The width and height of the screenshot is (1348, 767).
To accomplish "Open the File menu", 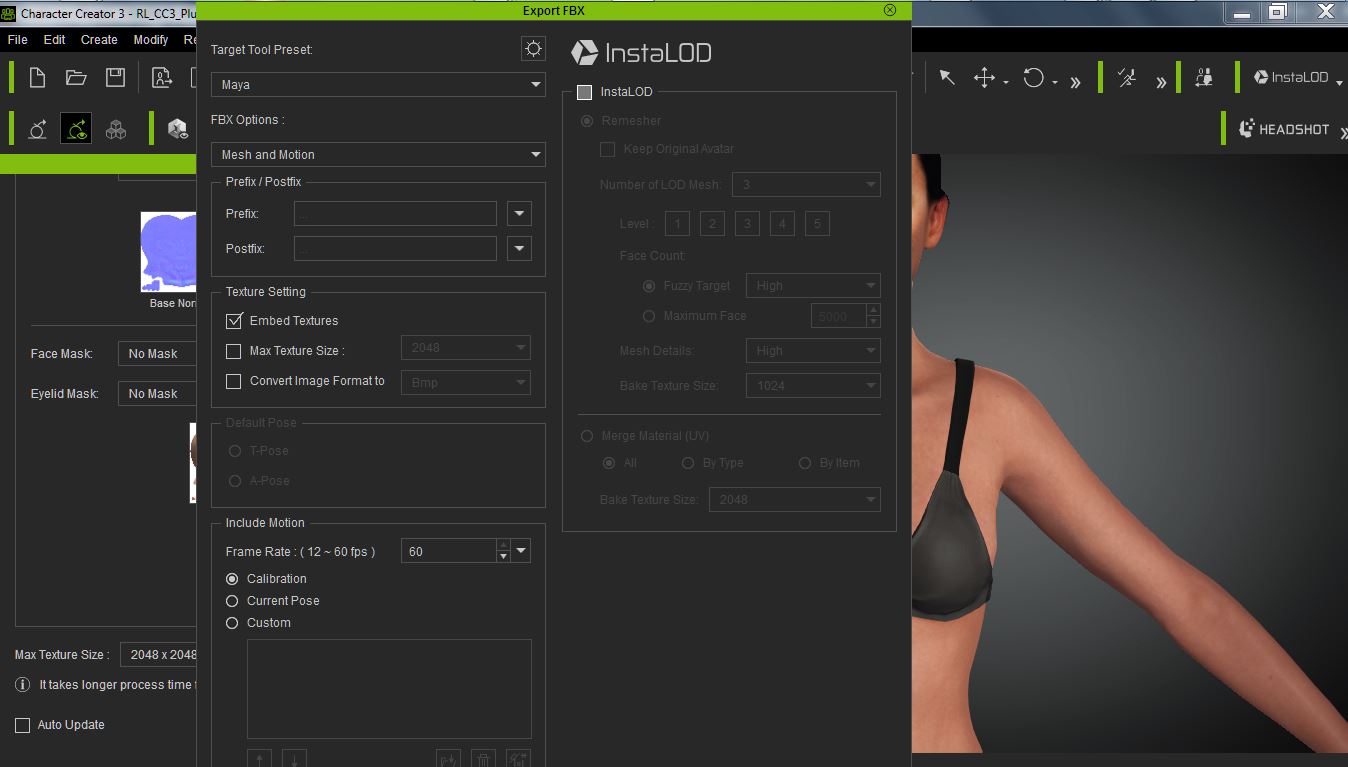I will [x=17, y=40].
